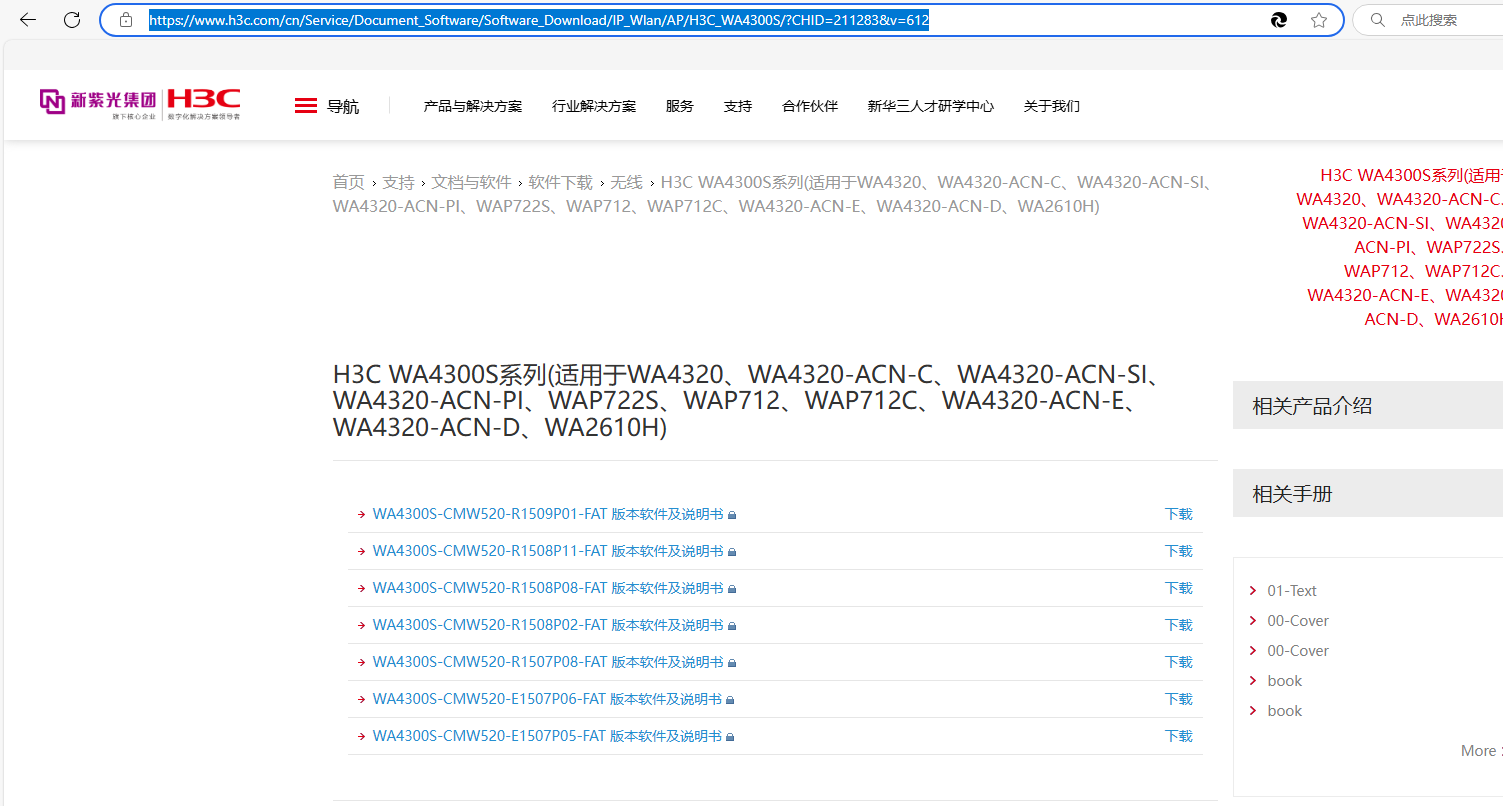Open the second book manual link

(x=1285, y=711)
